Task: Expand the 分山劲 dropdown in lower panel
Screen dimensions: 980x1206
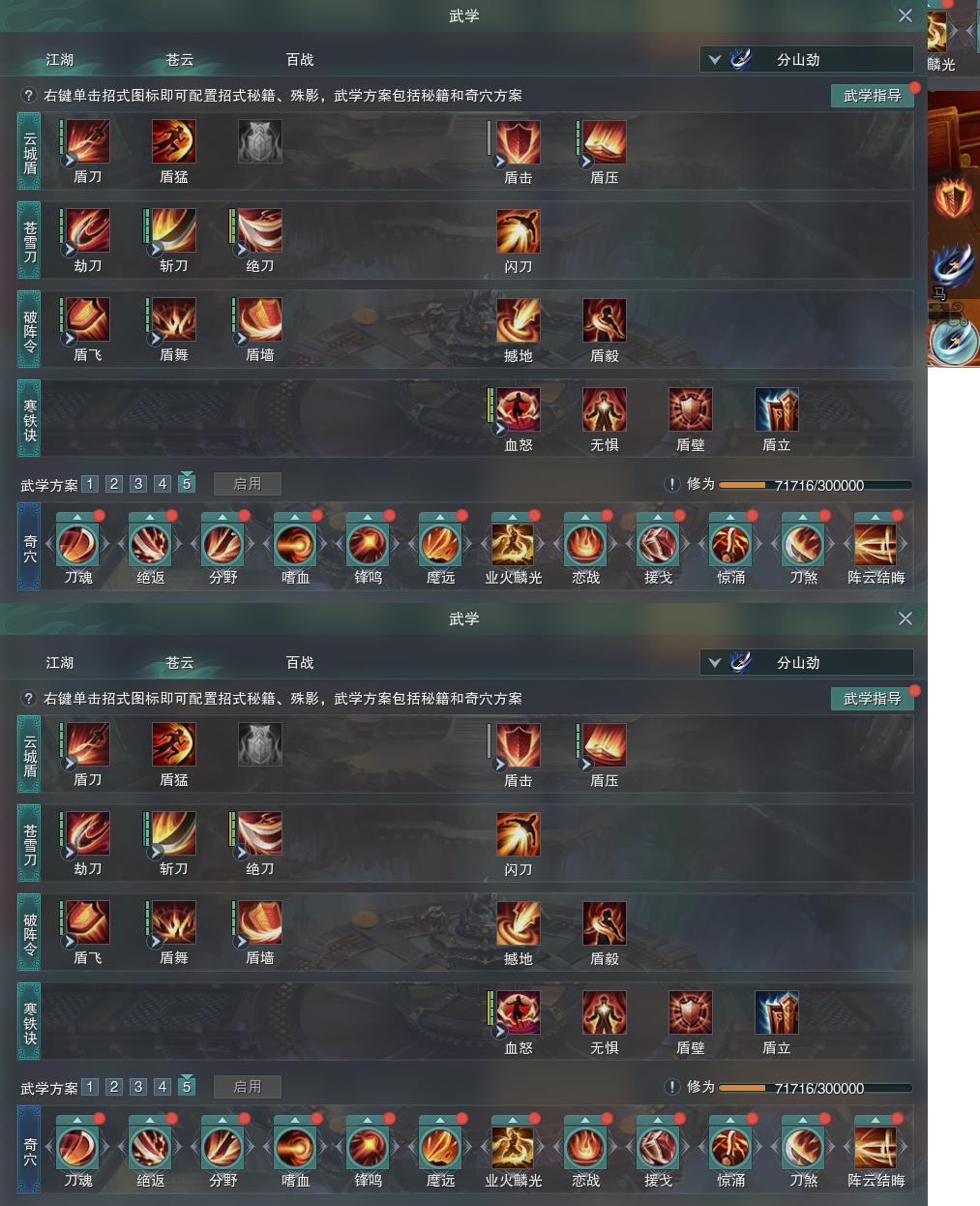Action: [807, 663]
